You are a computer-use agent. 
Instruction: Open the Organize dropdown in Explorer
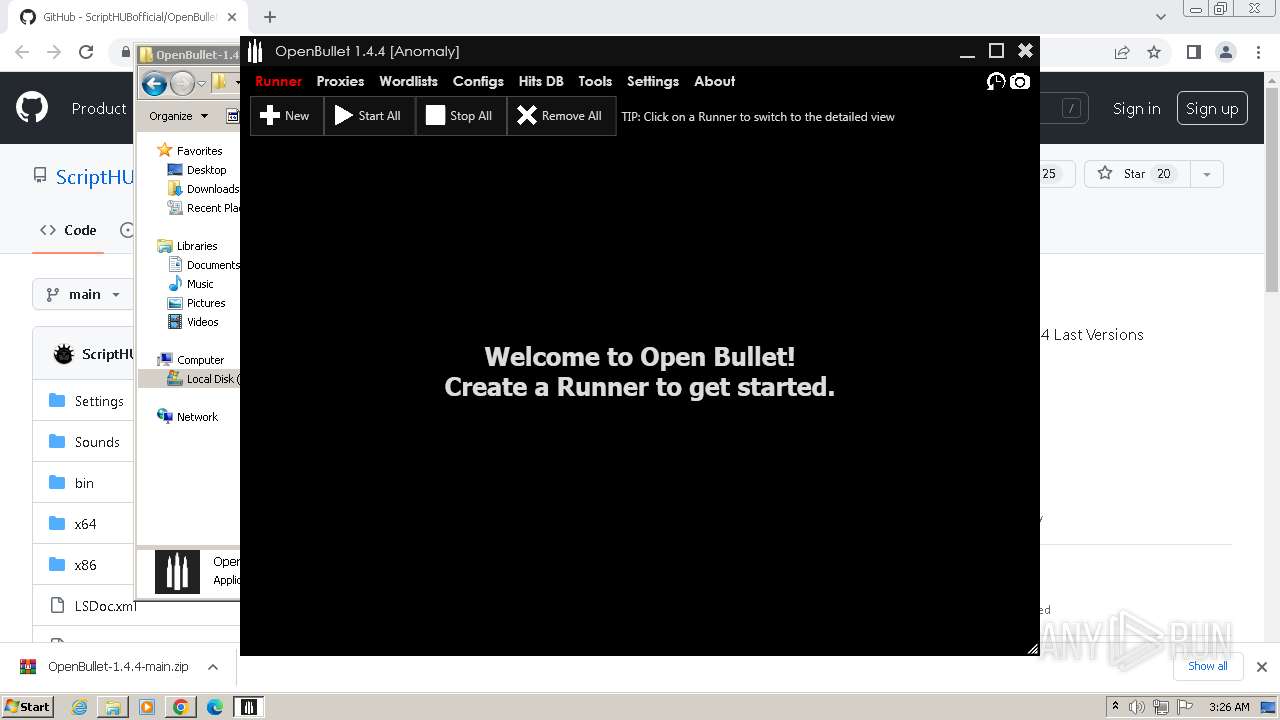178,116
